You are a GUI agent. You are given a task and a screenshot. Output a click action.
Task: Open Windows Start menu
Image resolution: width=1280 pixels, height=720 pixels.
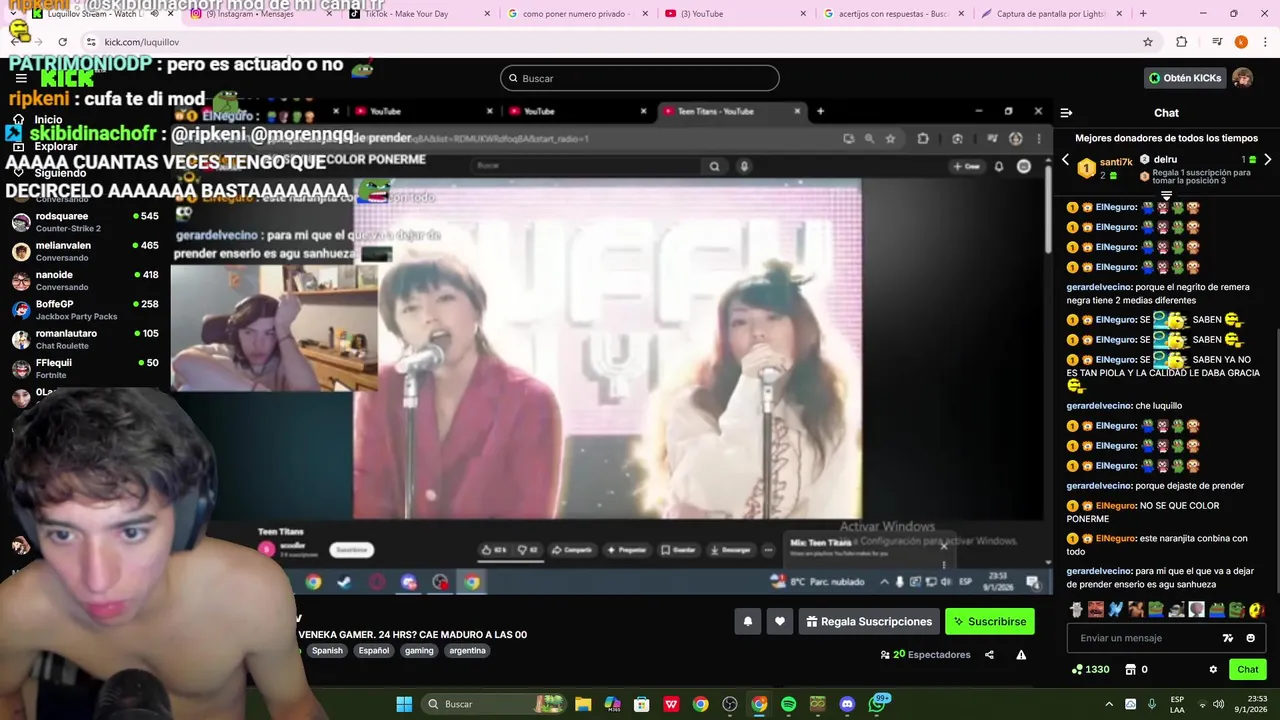404,704
